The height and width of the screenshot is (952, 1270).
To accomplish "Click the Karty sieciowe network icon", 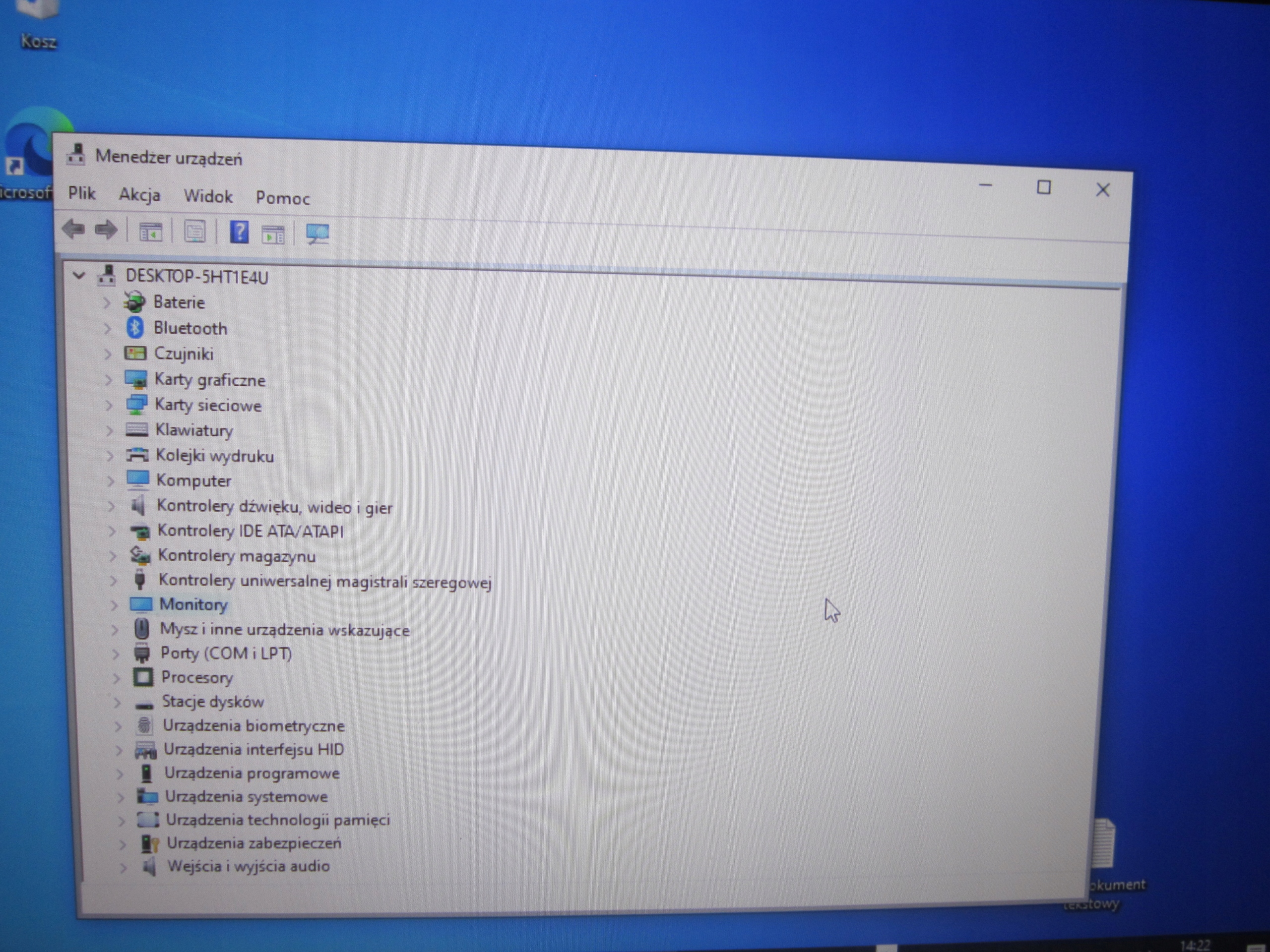I will click(x=136, y=405).
